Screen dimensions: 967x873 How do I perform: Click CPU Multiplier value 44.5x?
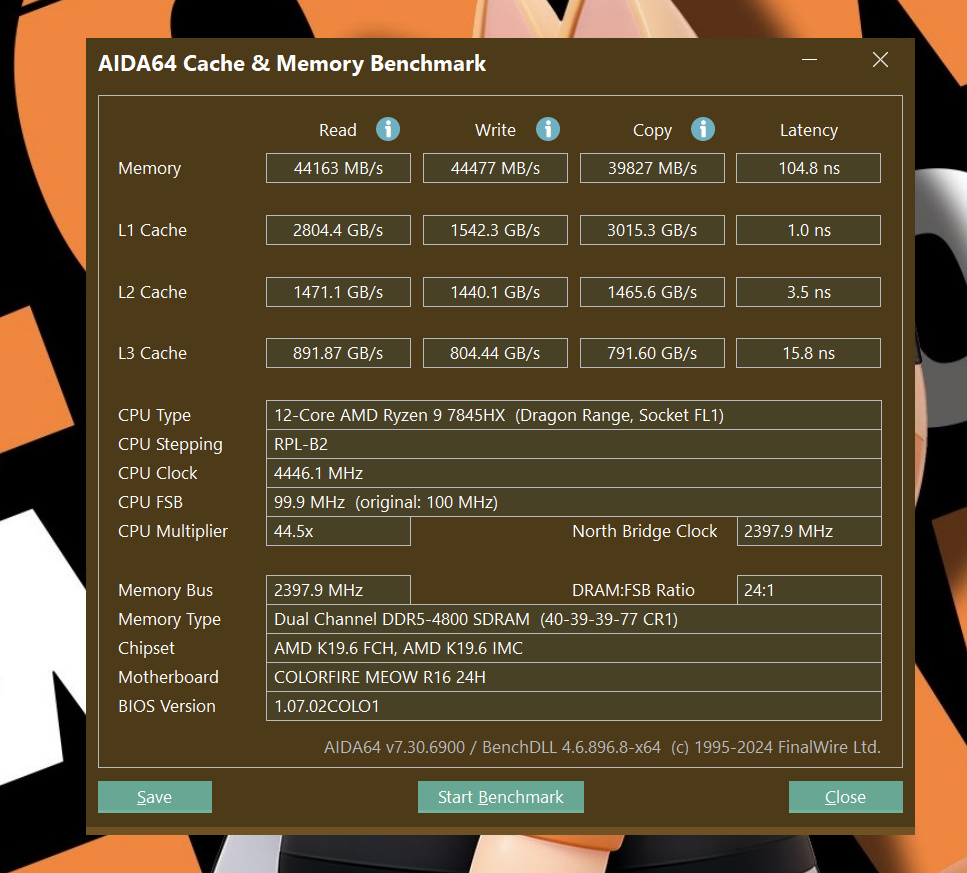click(338, 531)
